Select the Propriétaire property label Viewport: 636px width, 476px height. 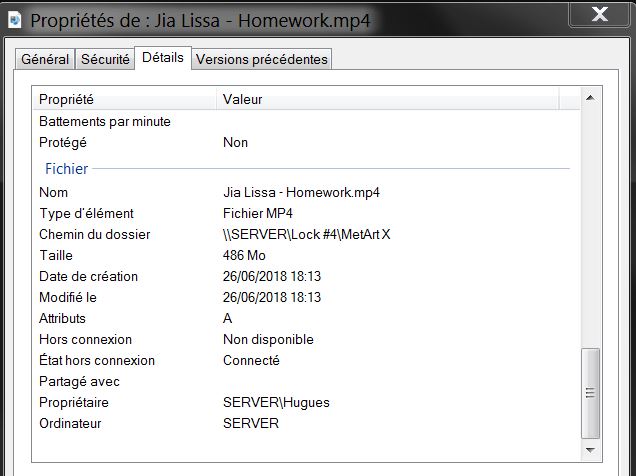point(74,403)
